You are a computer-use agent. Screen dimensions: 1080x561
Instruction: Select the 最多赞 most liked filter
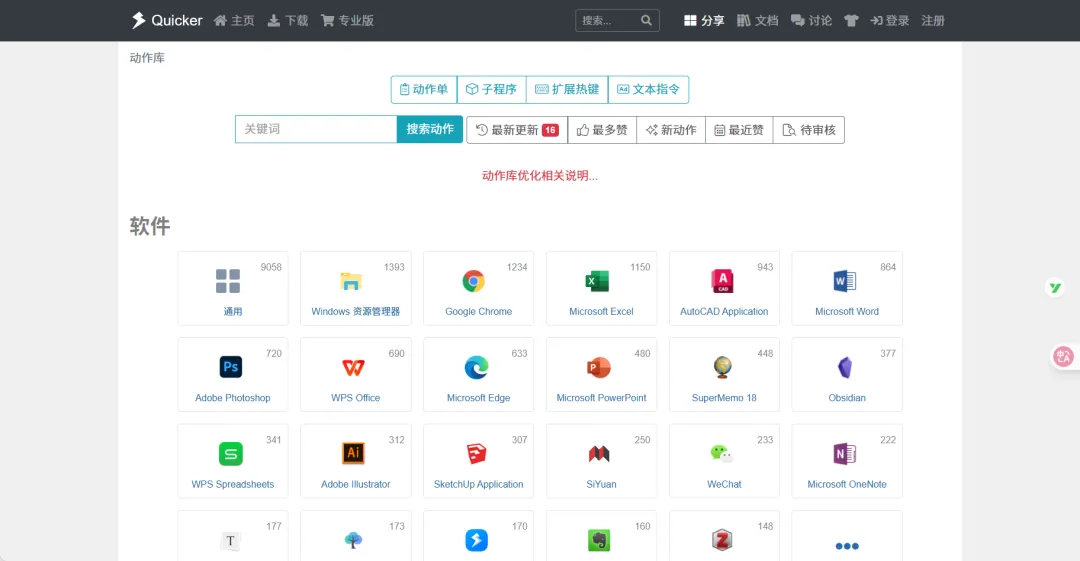(602, 130)
